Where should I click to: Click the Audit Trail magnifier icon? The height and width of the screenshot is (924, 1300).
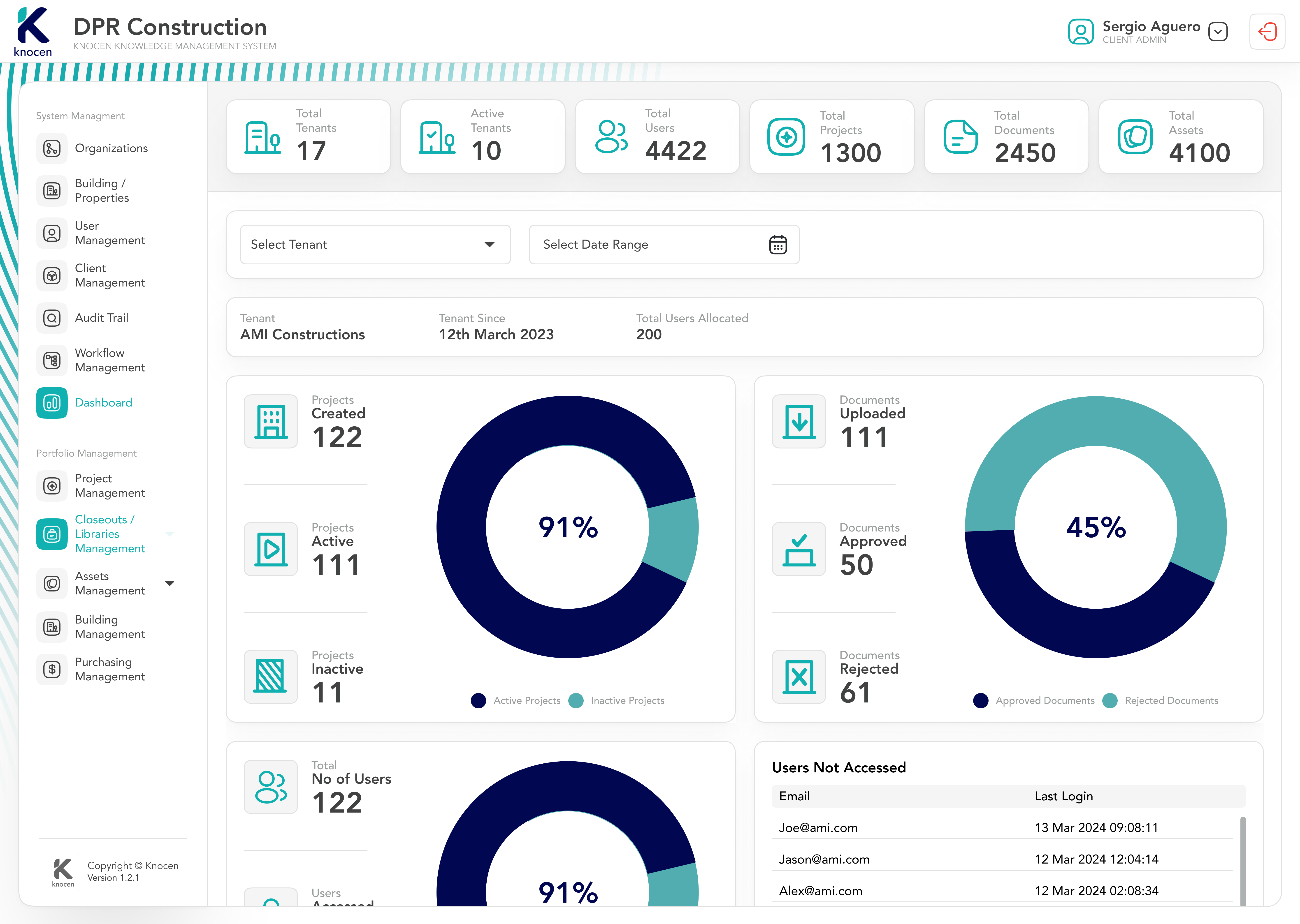pyautogui.click(x=52, y=318)
